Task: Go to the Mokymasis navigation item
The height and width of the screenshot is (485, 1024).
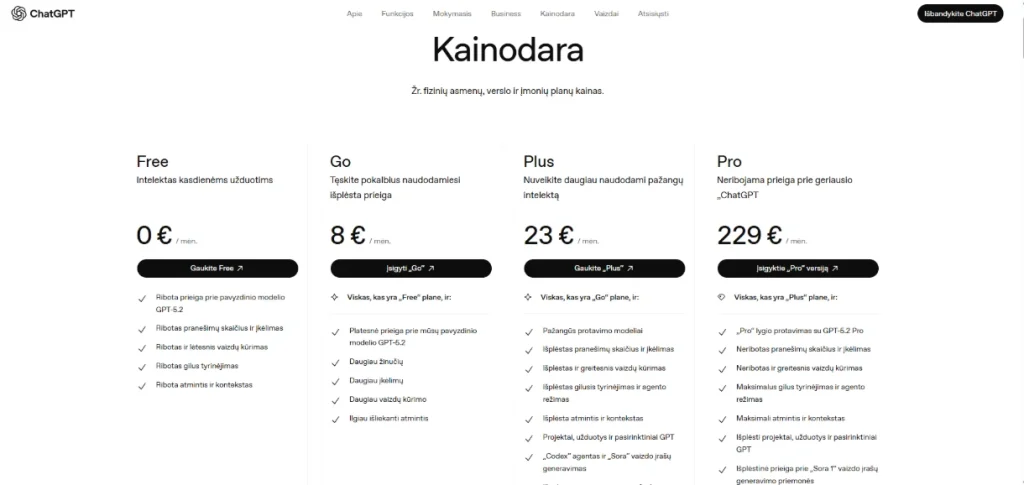Action: 452,14
